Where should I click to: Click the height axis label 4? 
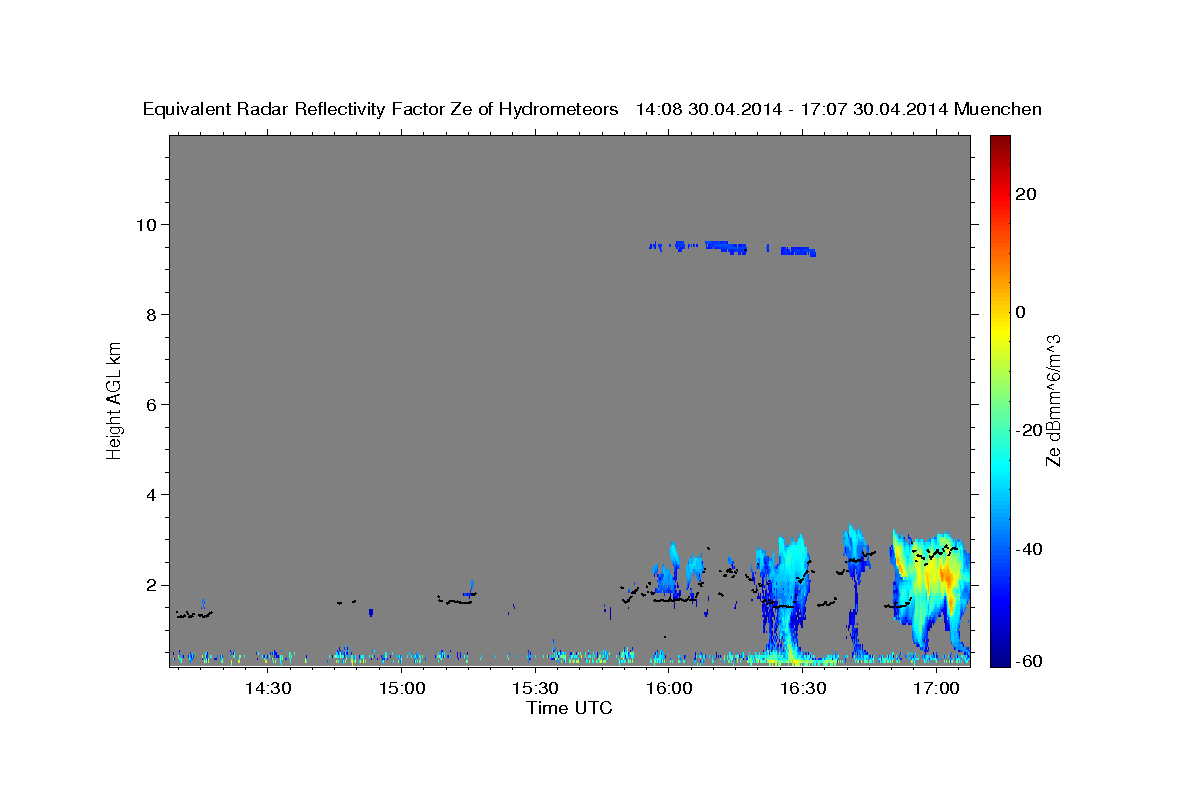[x=152, y=495]
